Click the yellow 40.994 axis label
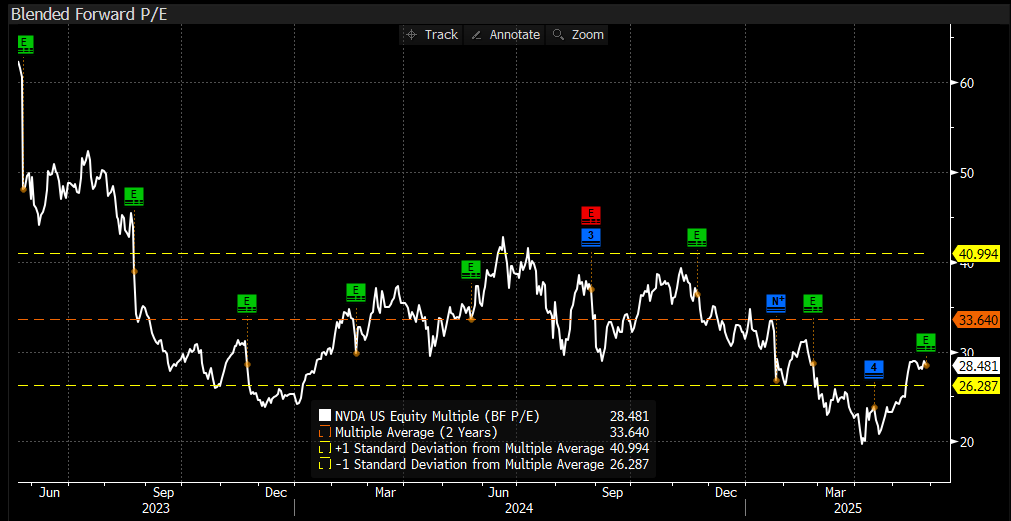This screenshot has width=1011, height=521. [978, 254]
